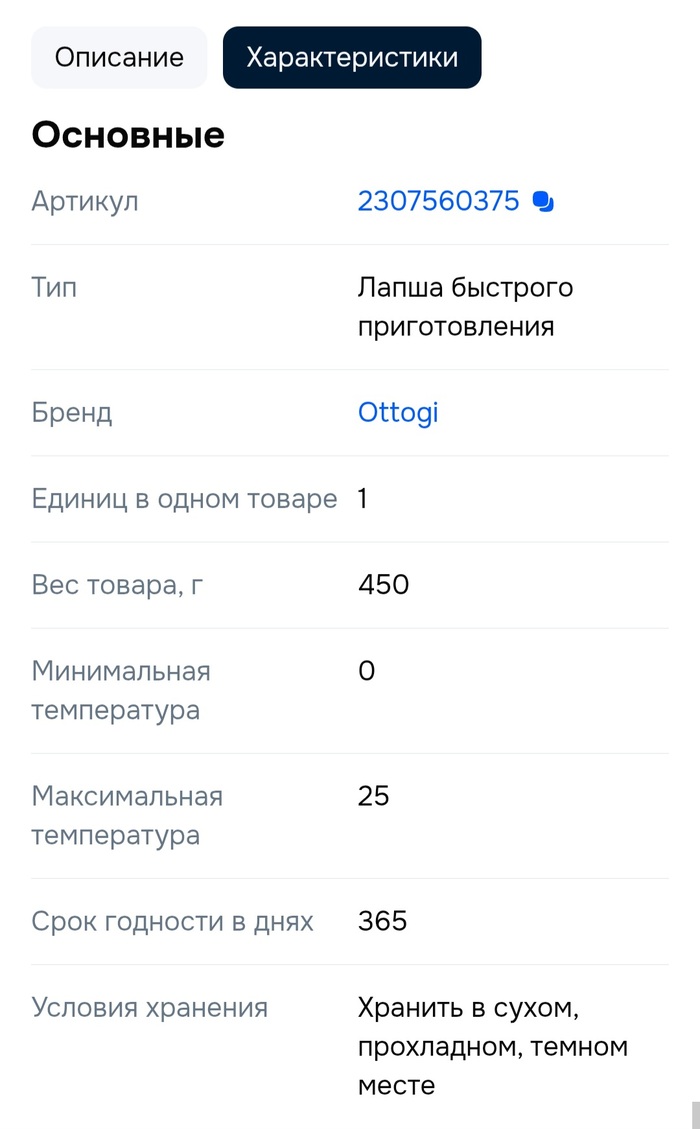
Task: Click the Максимальная температура label
Action: point(127,815)
